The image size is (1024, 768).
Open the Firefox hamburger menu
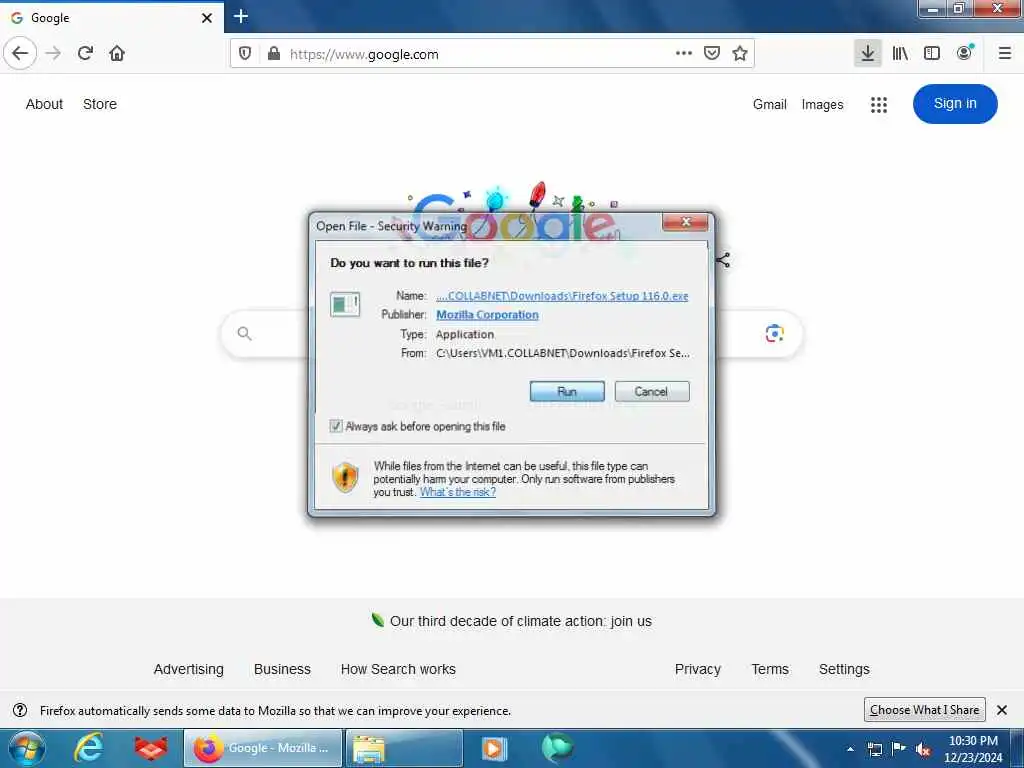click(1005, 54)
